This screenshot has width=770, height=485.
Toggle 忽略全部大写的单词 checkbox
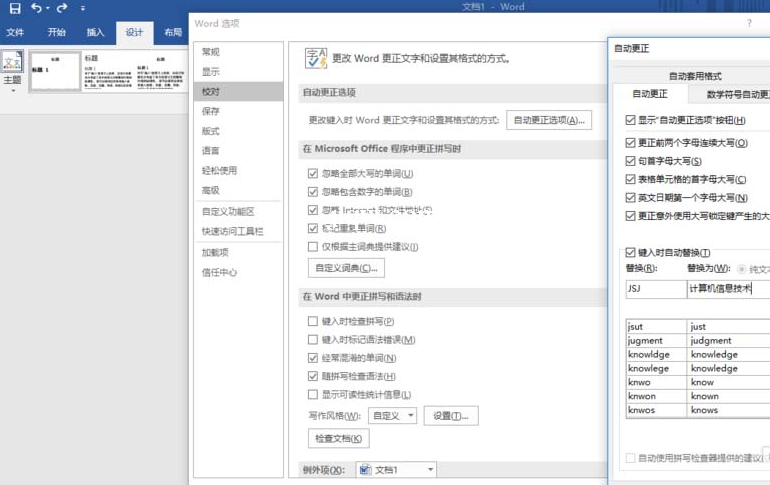tap(313, 173)
